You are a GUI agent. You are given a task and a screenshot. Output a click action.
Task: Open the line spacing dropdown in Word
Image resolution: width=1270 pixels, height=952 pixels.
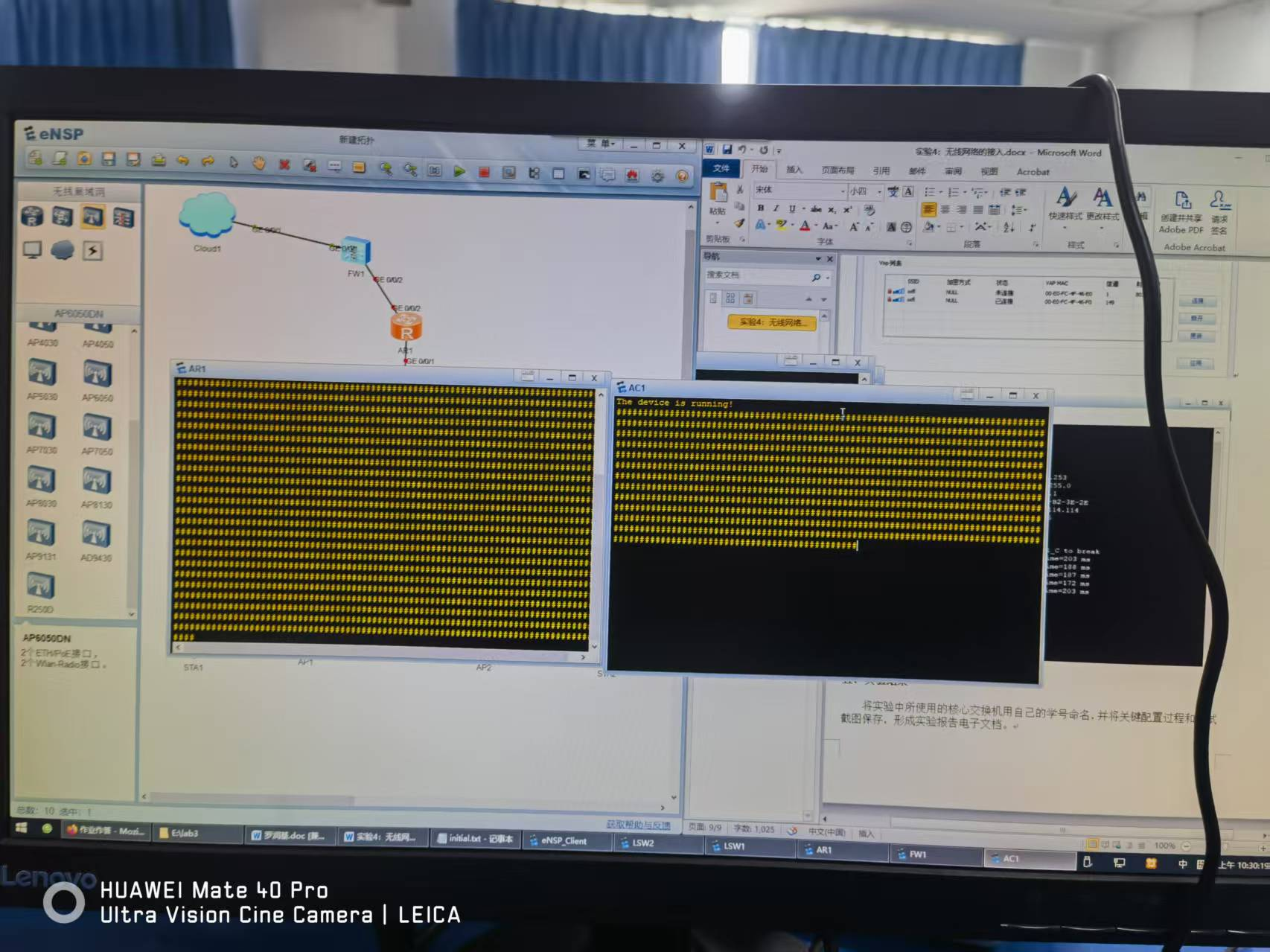1019,211
